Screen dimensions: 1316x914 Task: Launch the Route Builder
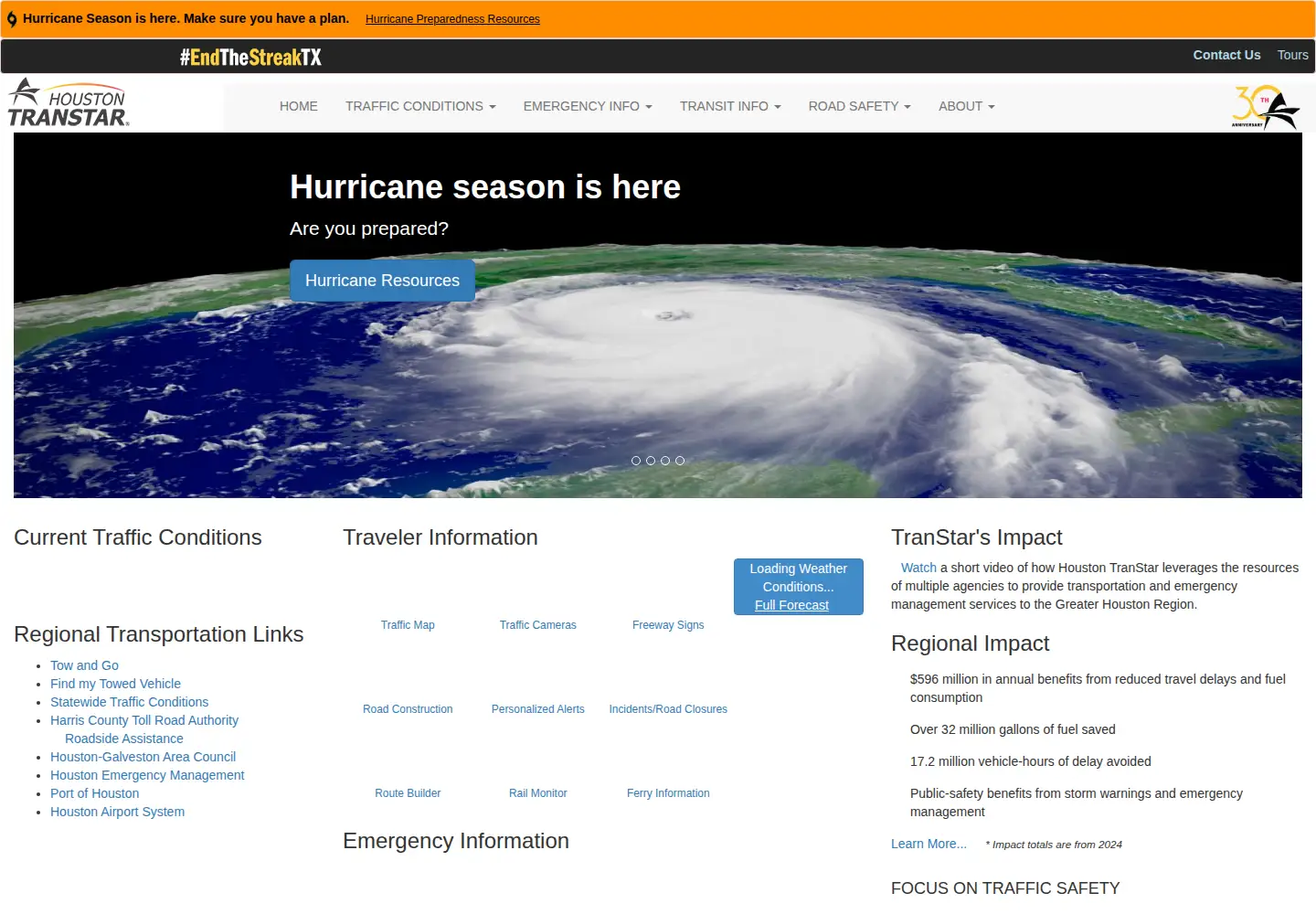408,793
